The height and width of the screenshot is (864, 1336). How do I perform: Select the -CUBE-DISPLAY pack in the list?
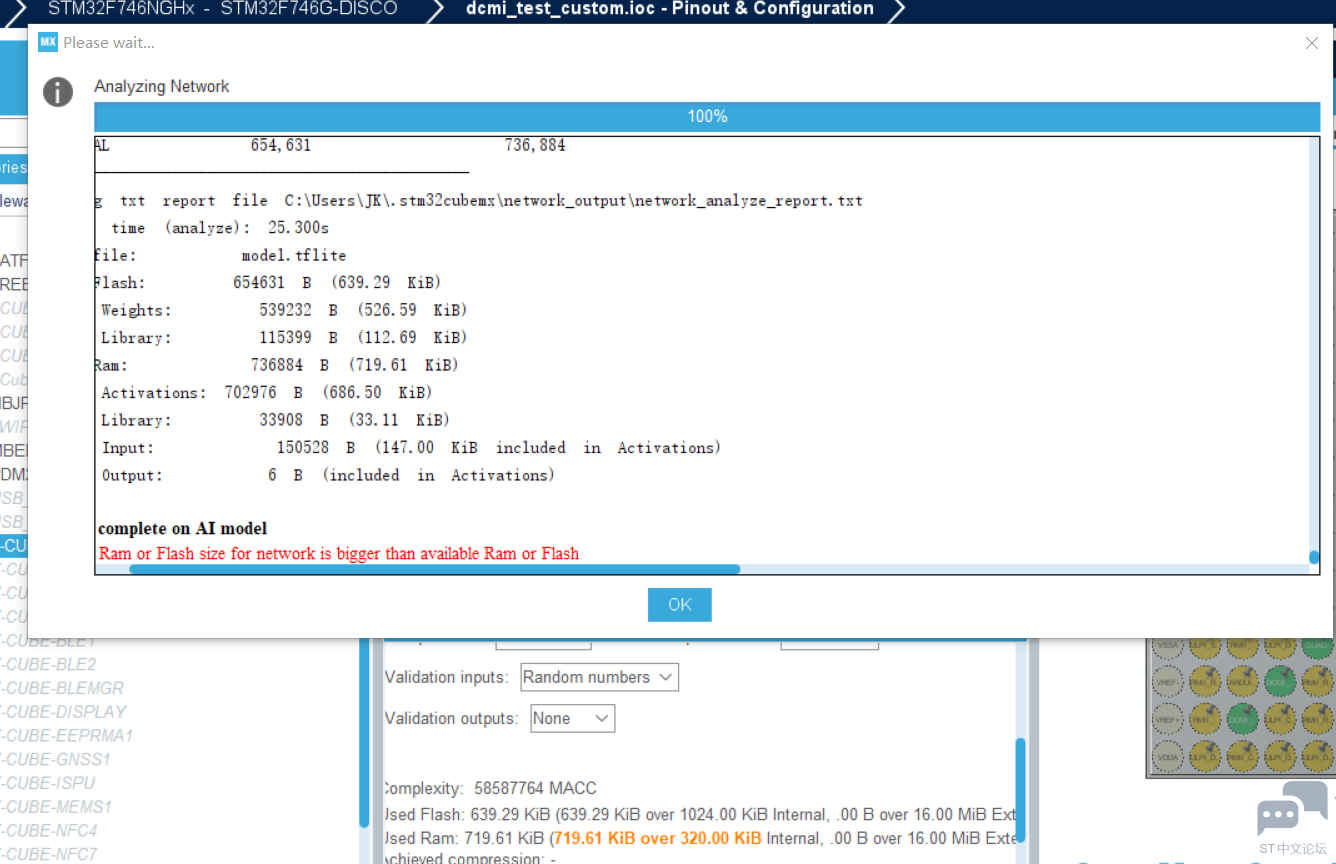(x=63, y=712)
